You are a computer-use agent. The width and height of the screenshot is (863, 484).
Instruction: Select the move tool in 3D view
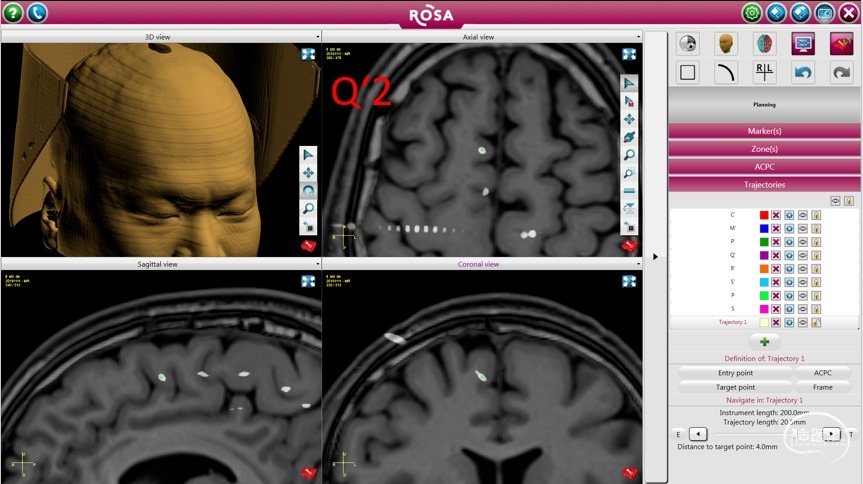pos(308,173)
